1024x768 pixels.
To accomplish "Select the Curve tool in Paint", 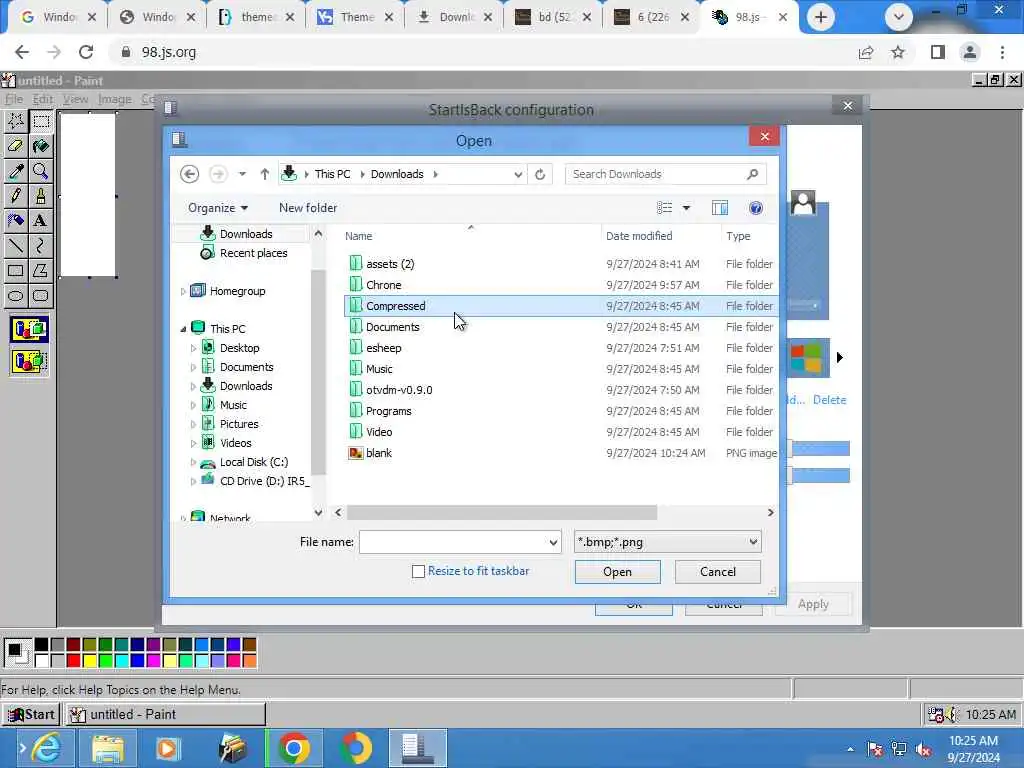I will [x=40, y=246].
